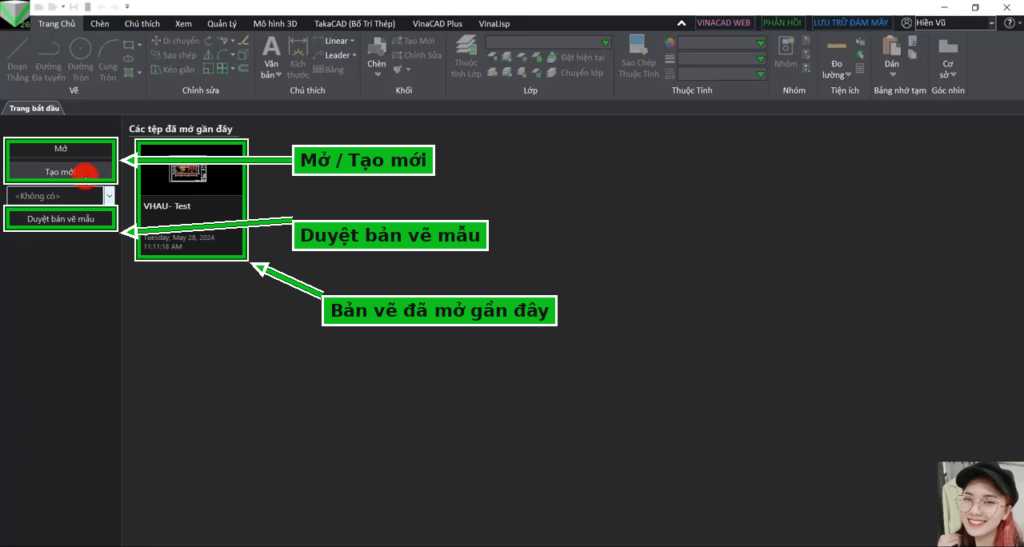Image resolution: width=1024 pixels, height=547 pixels.
Task: Open the VinaCAD Plus tab
Action: coord(438,23)
